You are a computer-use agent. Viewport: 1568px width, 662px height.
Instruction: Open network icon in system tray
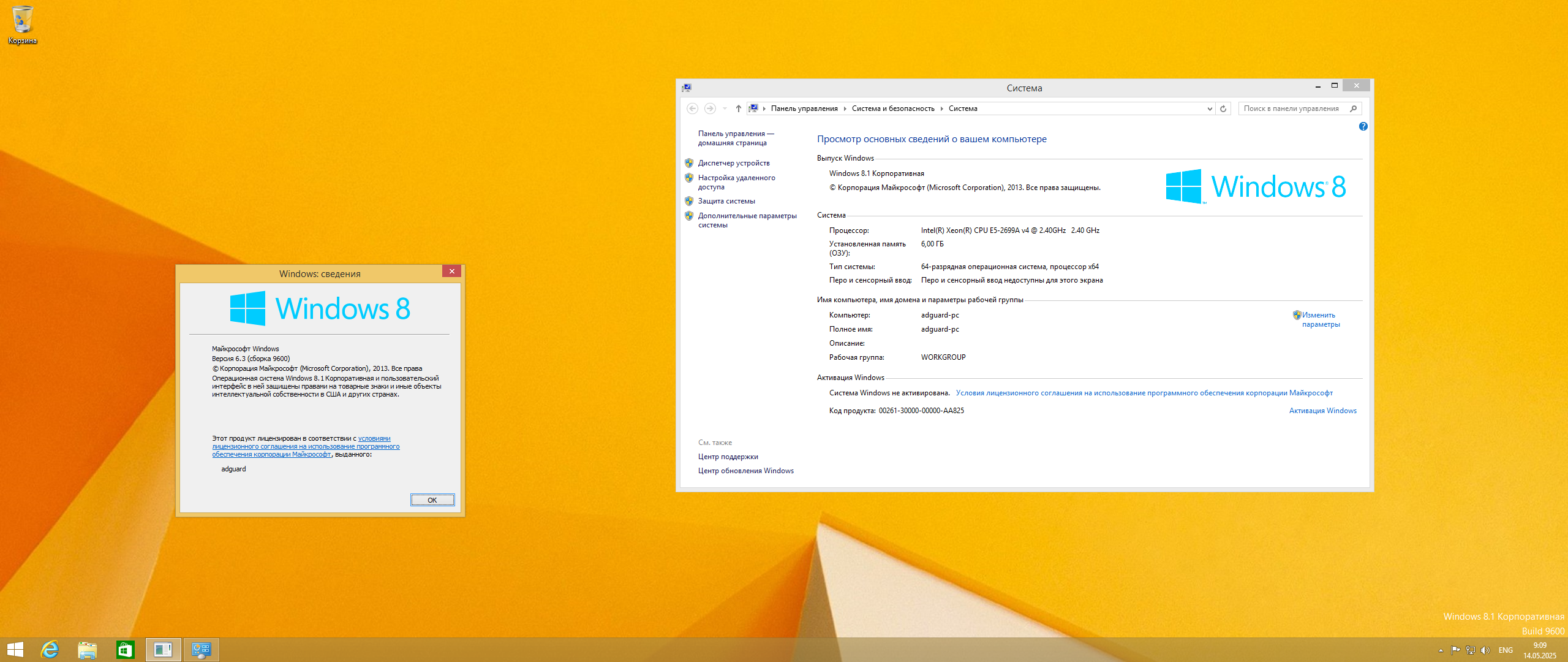1470,650
